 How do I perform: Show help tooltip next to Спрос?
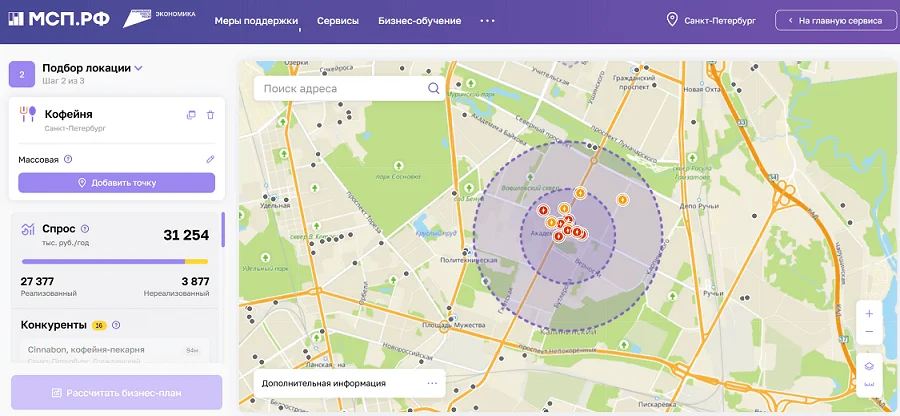tap(85, 229)
